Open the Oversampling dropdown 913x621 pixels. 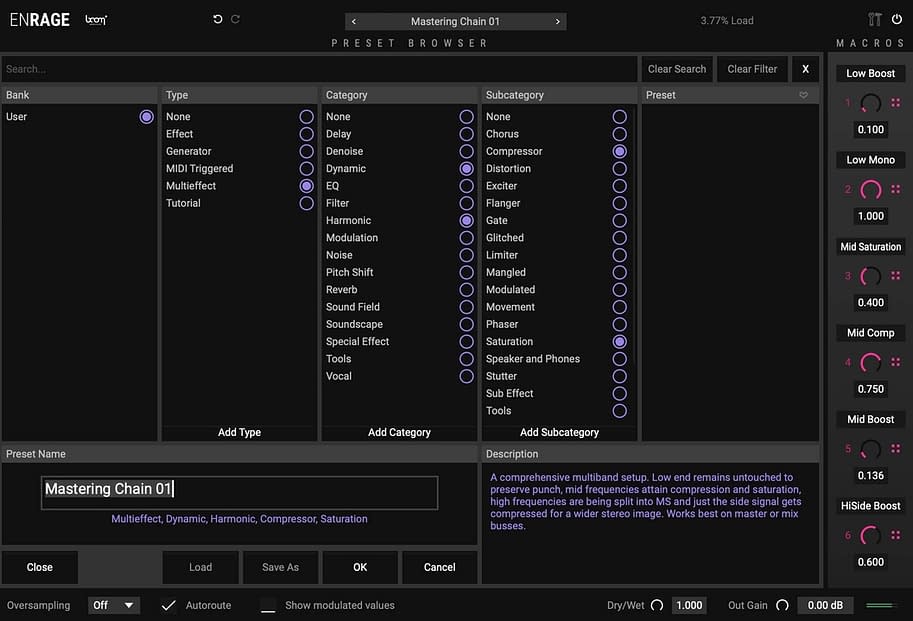pyautogui.click(x=114, y=605)
